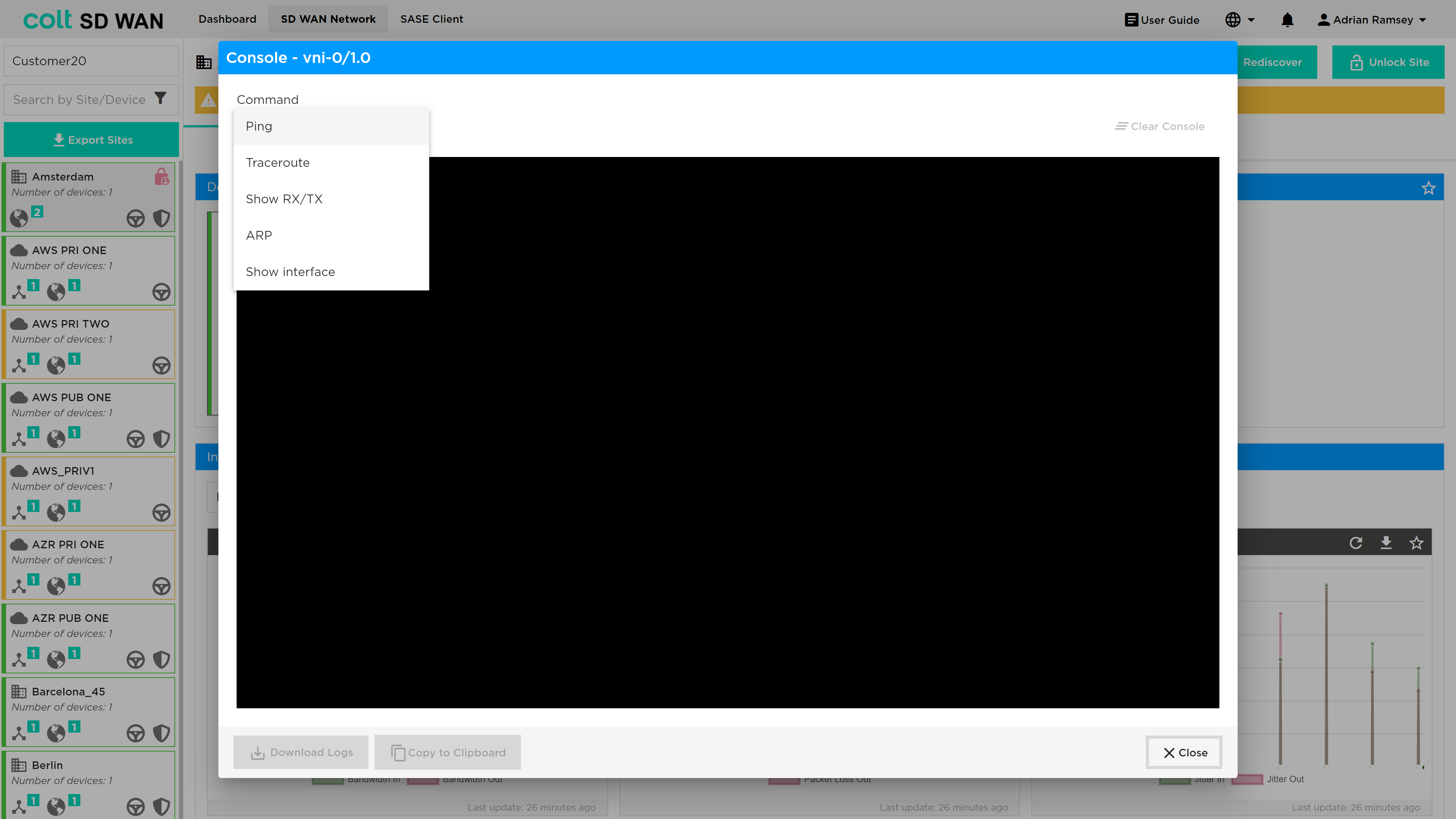Select AZR PRI ONE site
The width and height of the screenshot is (1456, 819).
(89, 565)
